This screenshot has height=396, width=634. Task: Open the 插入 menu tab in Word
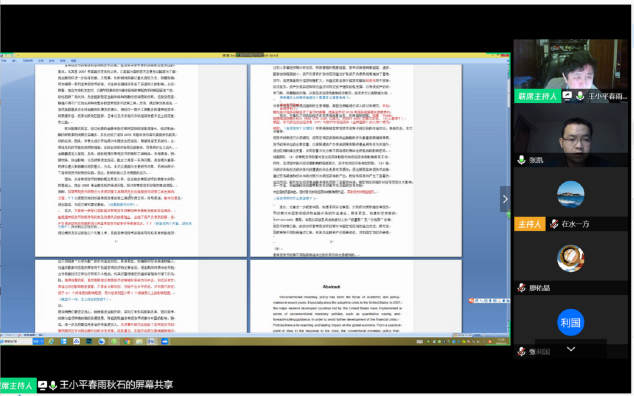click(x=15, y=61)
